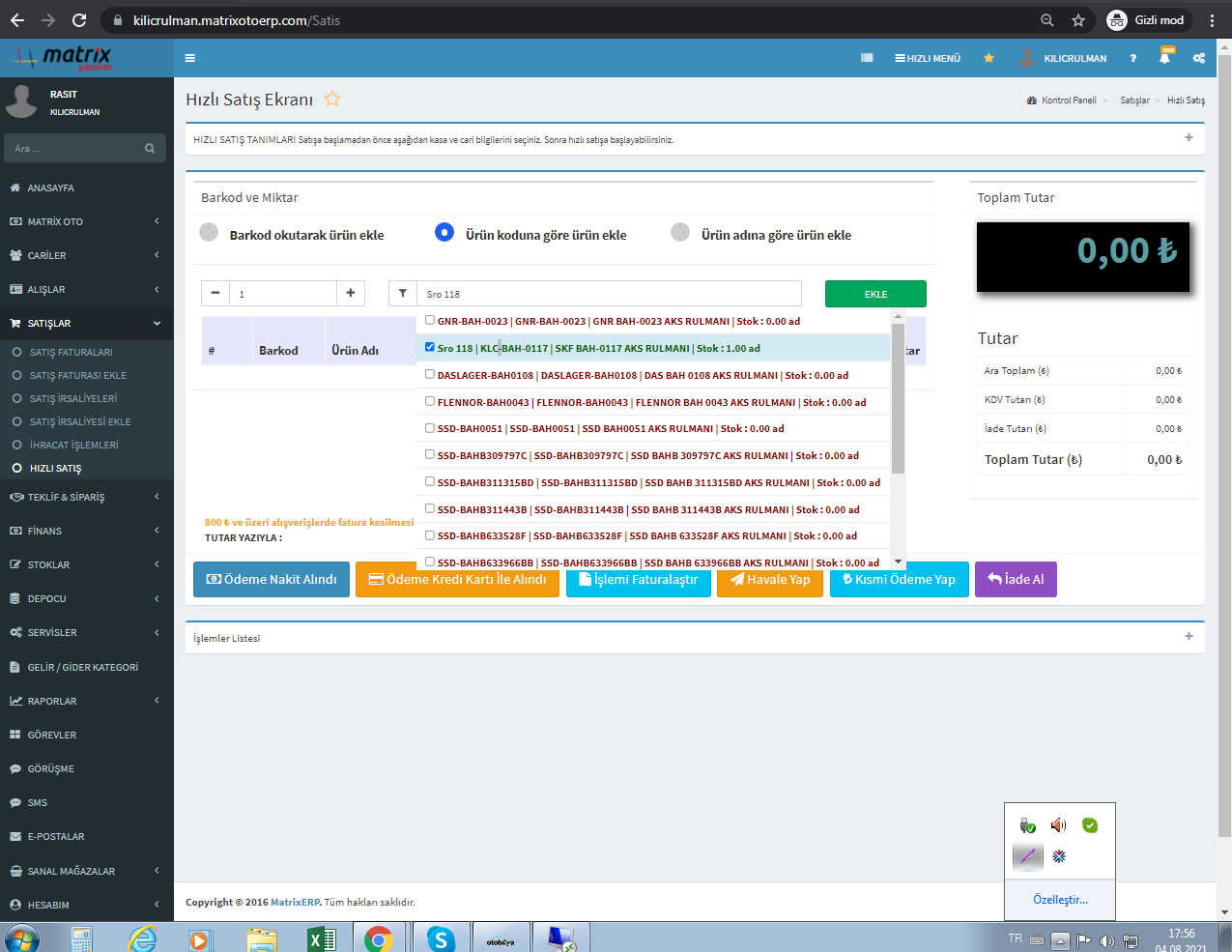
Task: Select 'Barkod okutarak ürün ekle' radio option
Action: pyautogui.click(x=209, y=233)
